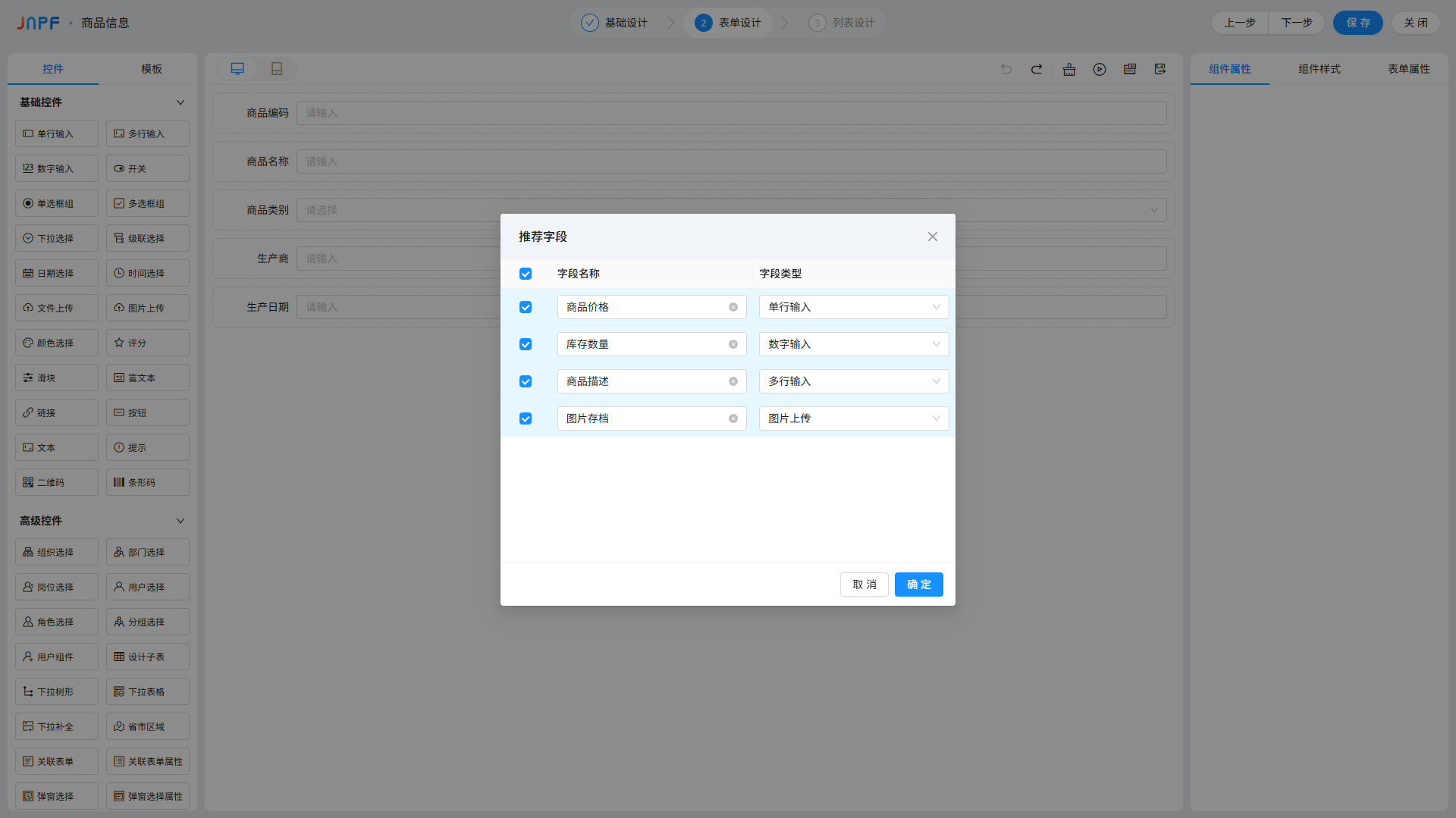Select the 开关 switch control
1456x818 pixels.
[x=148, y=168]
